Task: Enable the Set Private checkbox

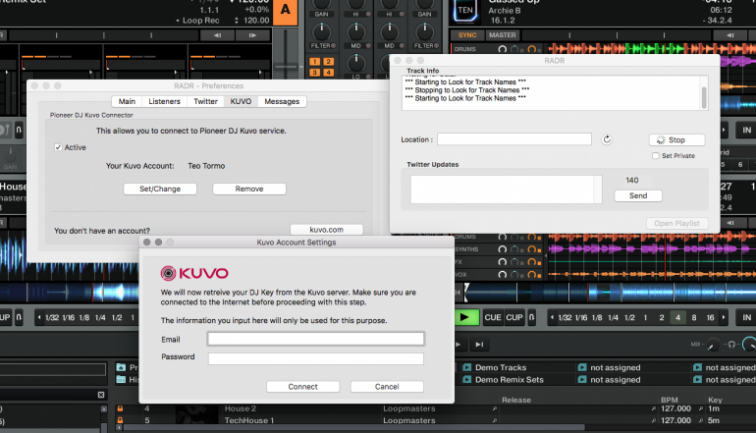Action: point(655,155)
